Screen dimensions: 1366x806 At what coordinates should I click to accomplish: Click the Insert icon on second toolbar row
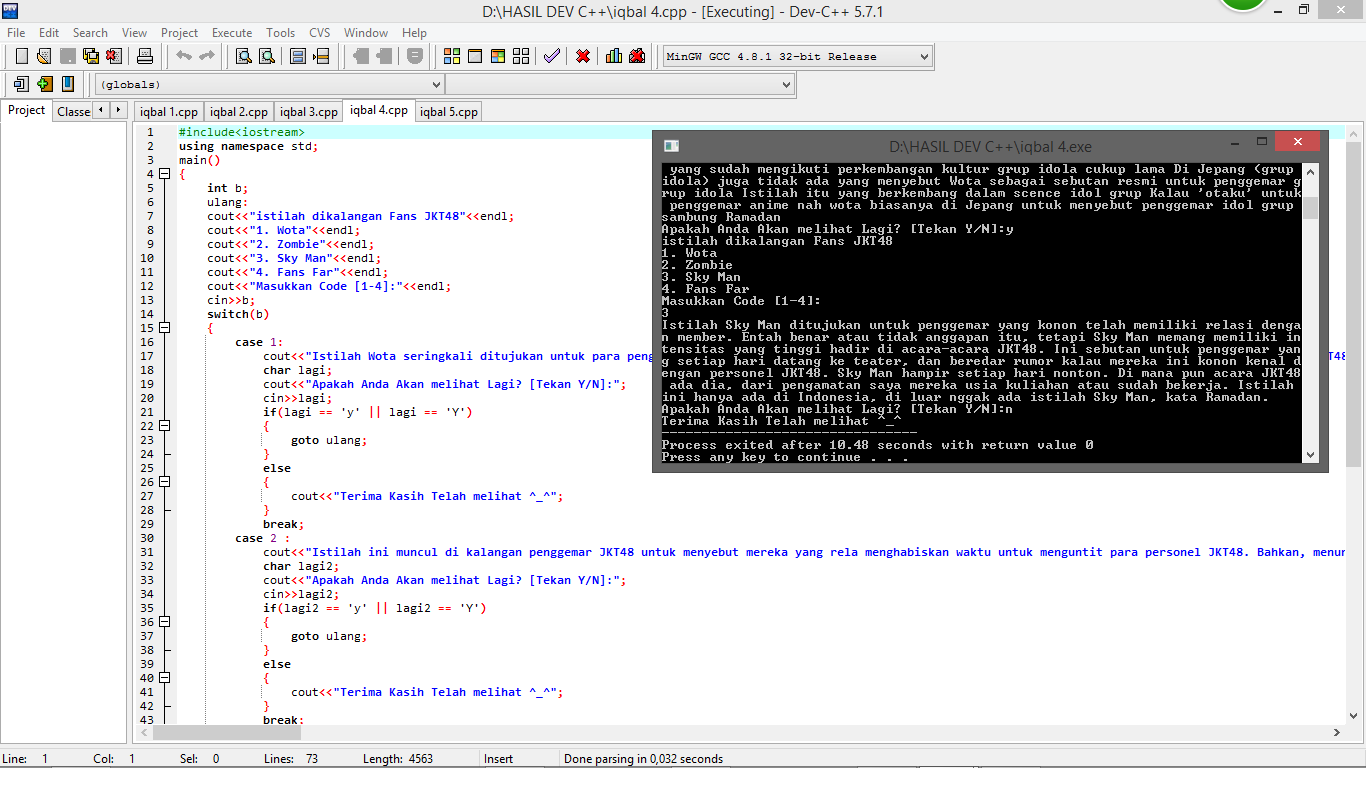[x=21, y=84]
